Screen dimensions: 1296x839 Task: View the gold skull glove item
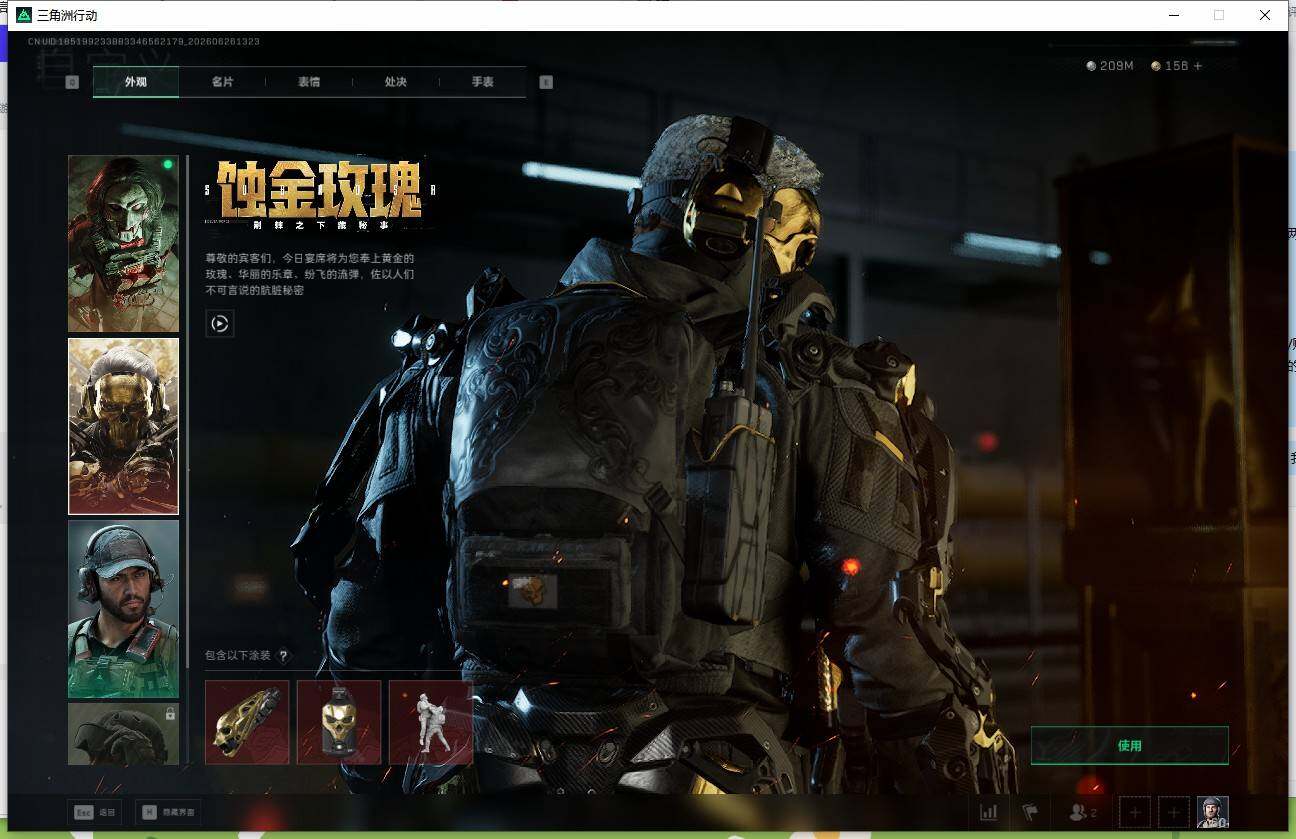pyautogui.click(x=247, y=722)
